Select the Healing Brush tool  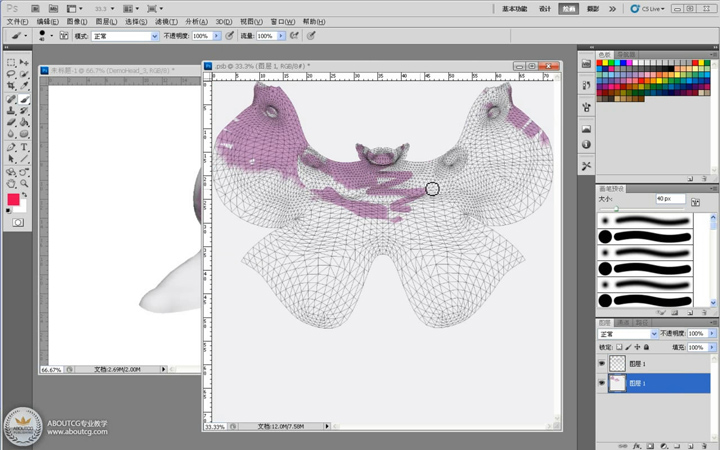click(11, 99)
